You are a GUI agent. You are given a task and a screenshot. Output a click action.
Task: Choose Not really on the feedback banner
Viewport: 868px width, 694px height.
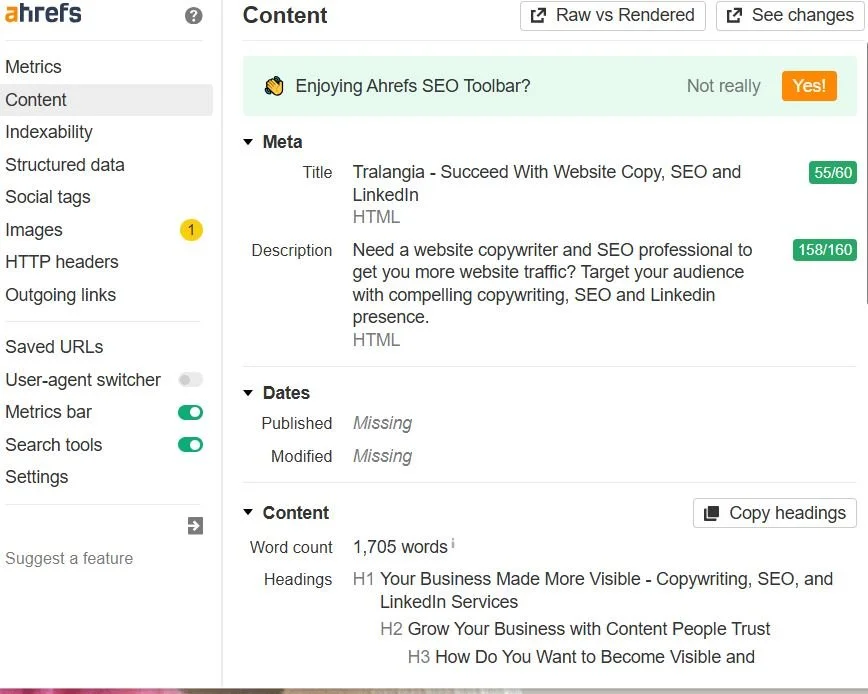click(724, 86)
